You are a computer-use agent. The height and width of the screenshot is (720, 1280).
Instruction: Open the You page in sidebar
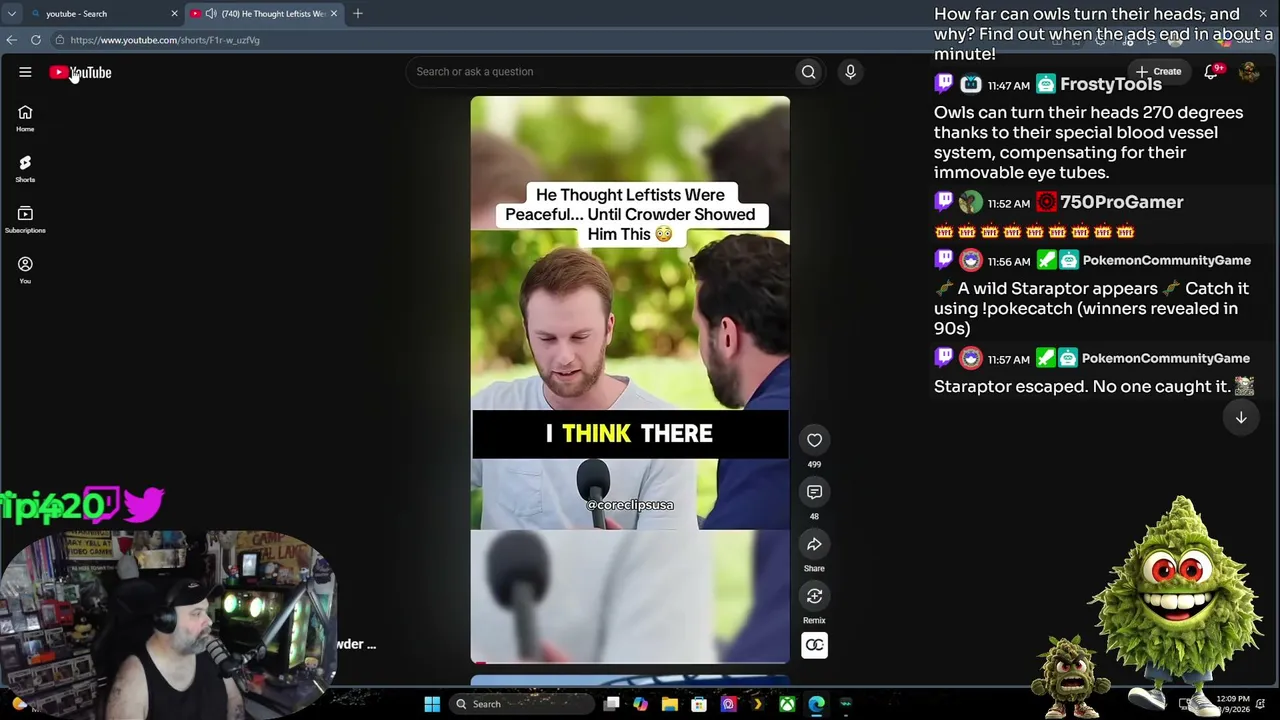pos(25,270)
